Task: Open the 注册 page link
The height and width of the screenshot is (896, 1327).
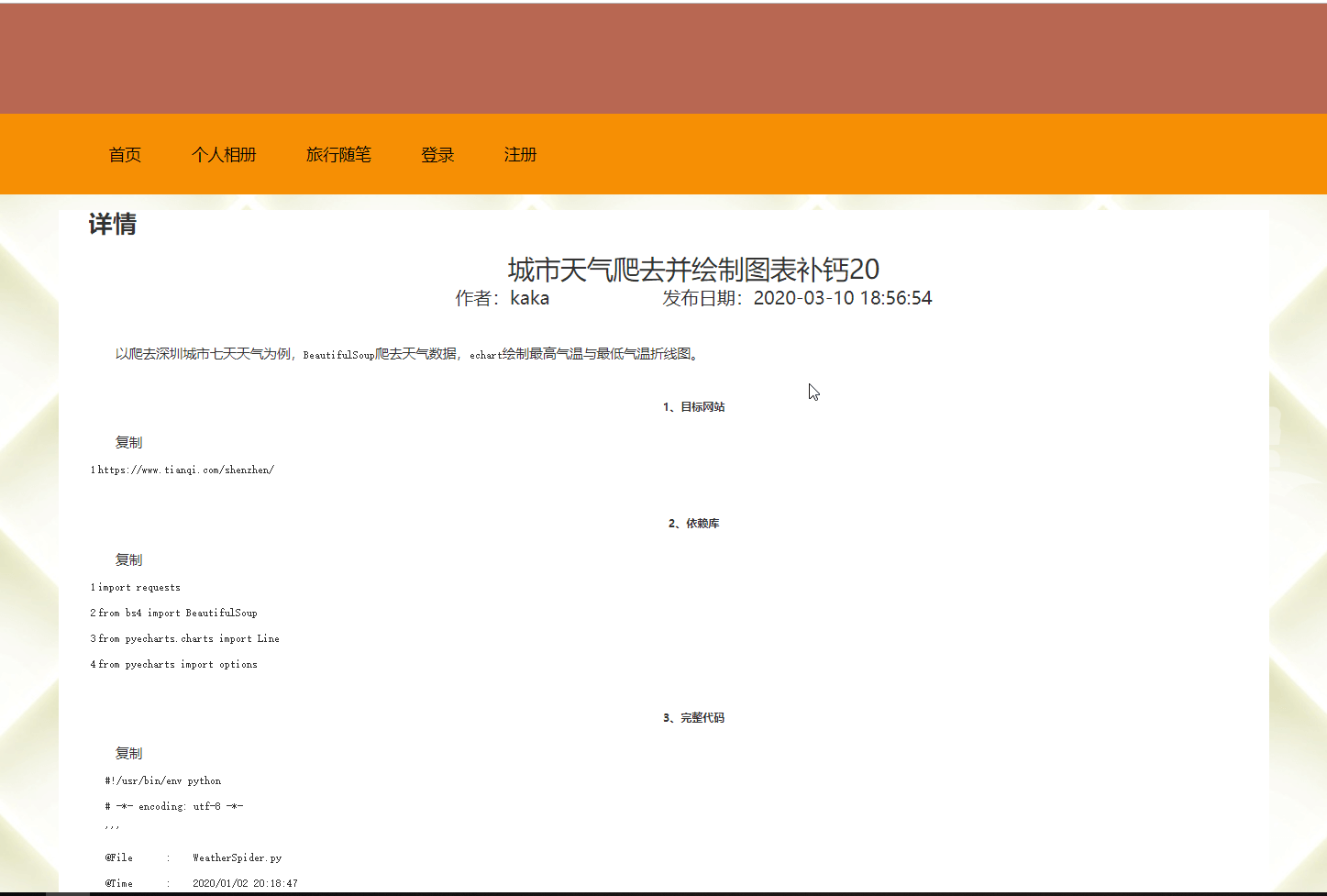Action: click(x=520, y=155)
